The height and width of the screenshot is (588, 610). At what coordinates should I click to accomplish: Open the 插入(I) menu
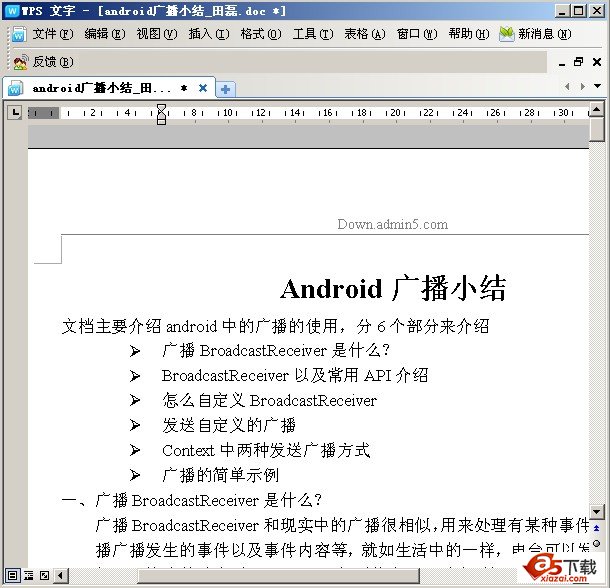coord(209,34)
